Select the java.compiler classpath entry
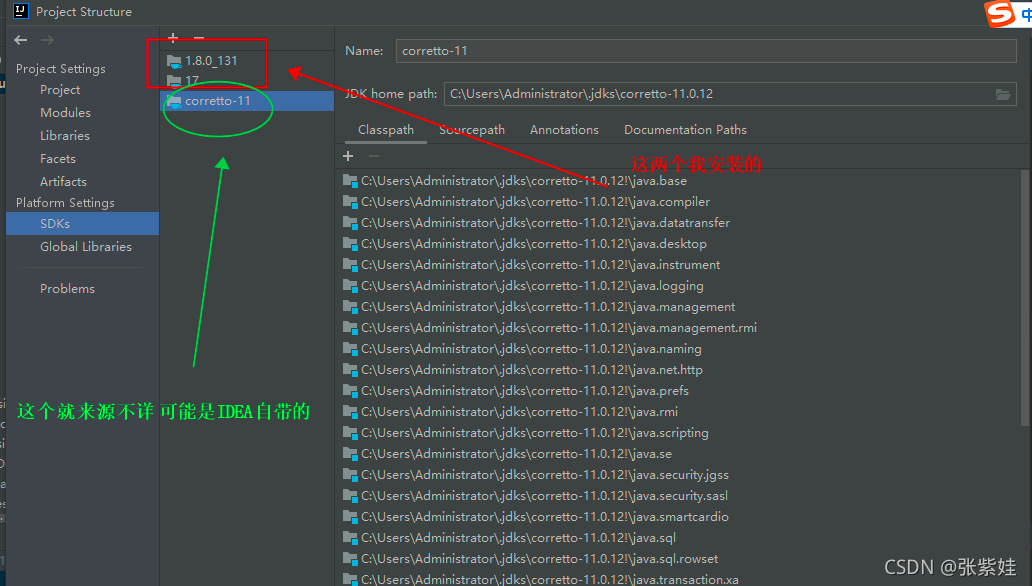This screenshot has height=586, width=1032. [527, 202]
